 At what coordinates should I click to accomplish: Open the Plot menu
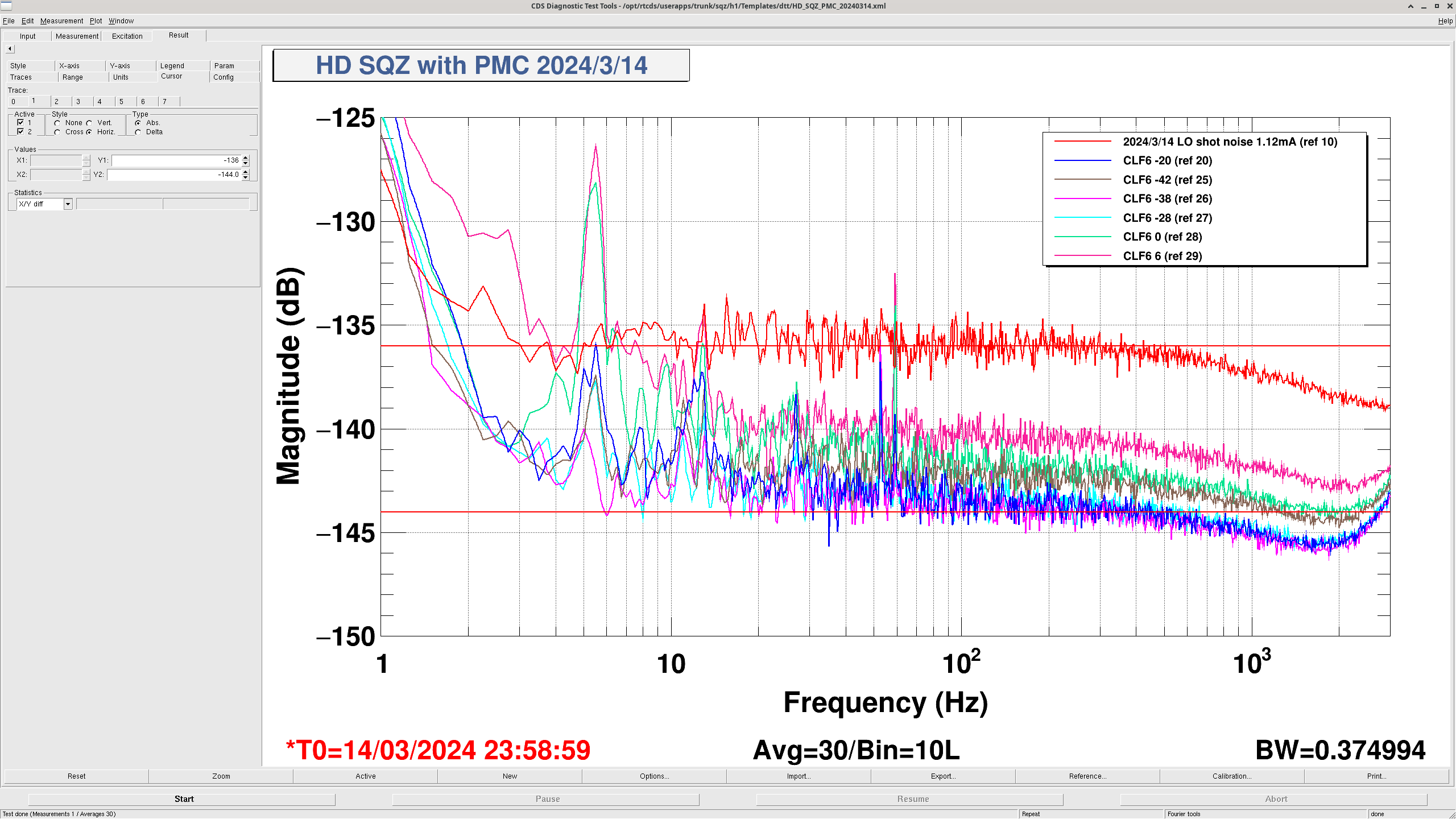click(x=96, y=21)
